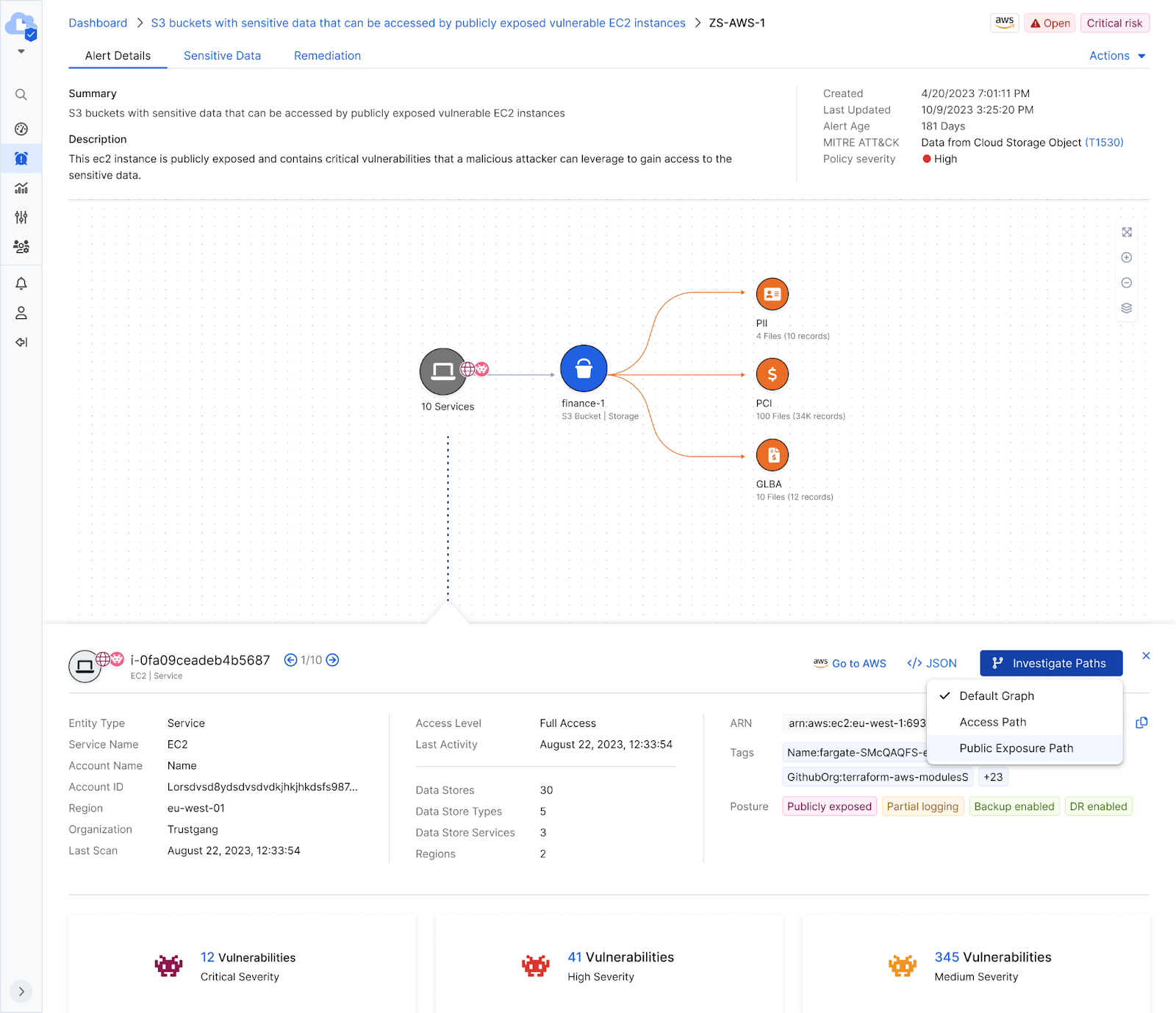This screenshot has height=1013, width=1176.
Task: Expand the left sidebar with chevron
Action: (x=21, y=991)
